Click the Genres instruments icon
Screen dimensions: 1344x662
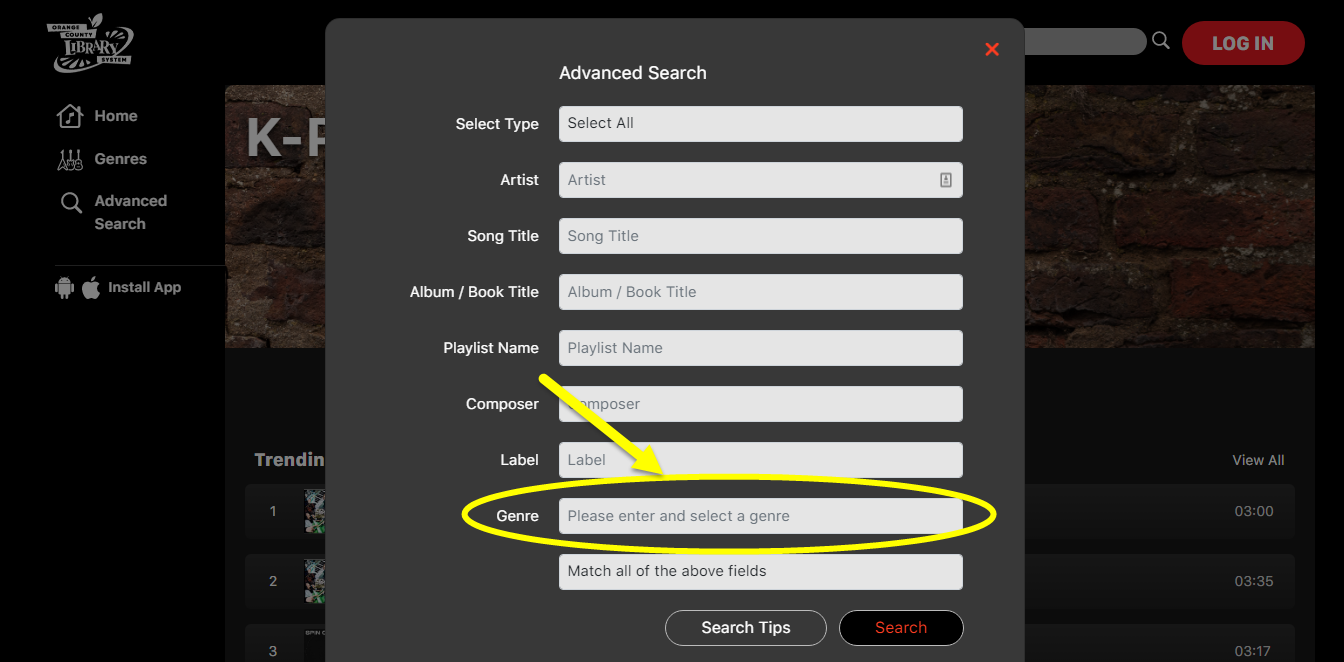point(70,159)
